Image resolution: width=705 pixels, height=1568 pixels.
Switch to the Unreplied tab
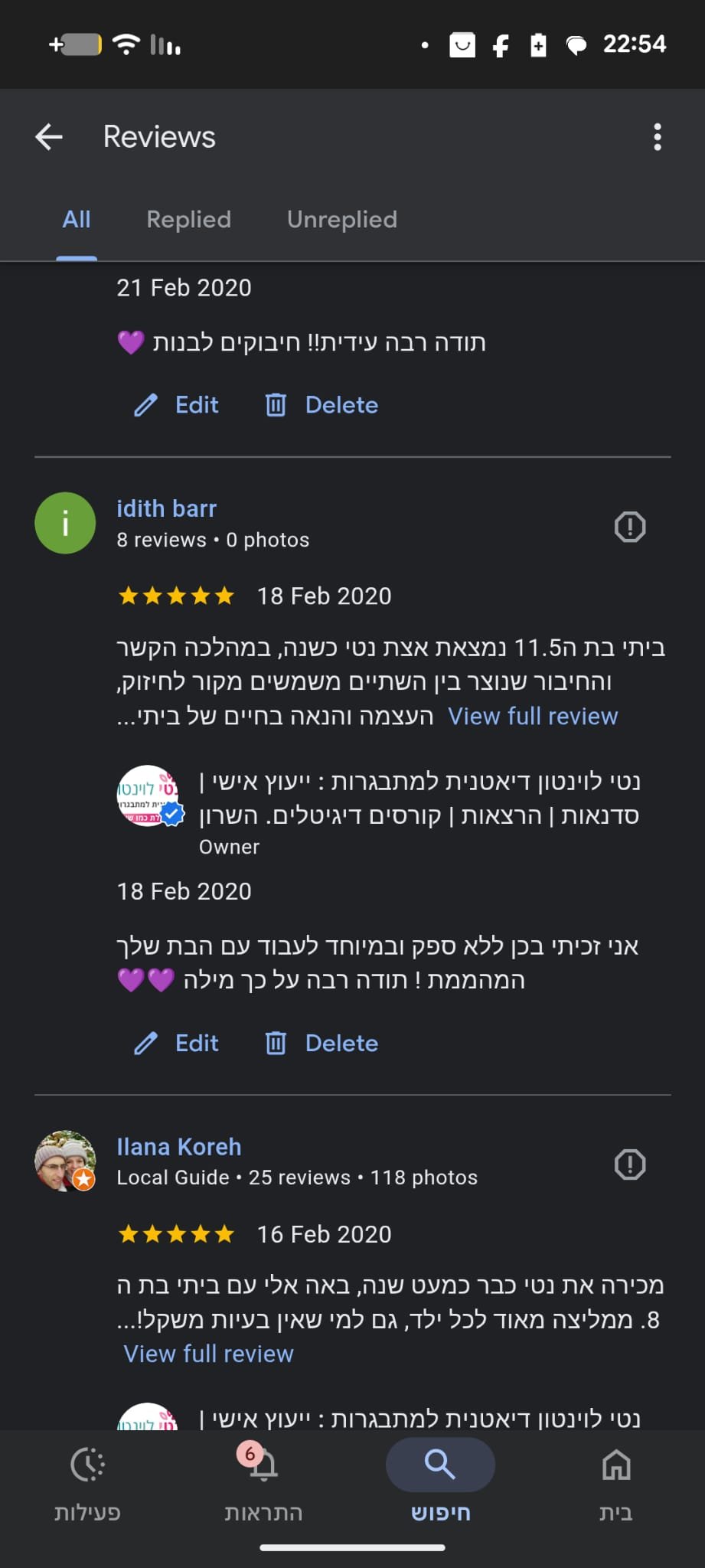point(341,220)
